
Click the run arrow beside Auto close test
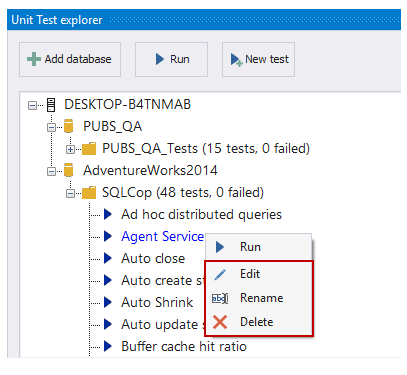point(108,258)
